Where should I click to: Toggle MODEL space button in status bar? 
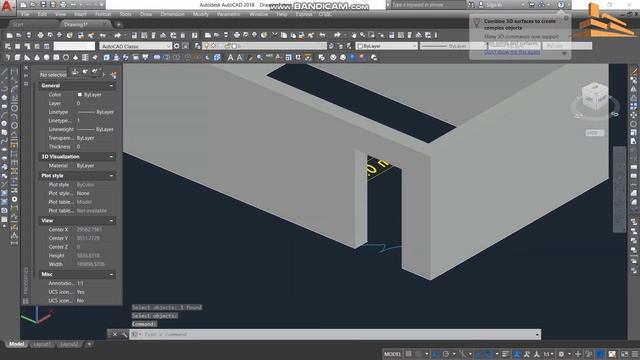click(392, 354)
